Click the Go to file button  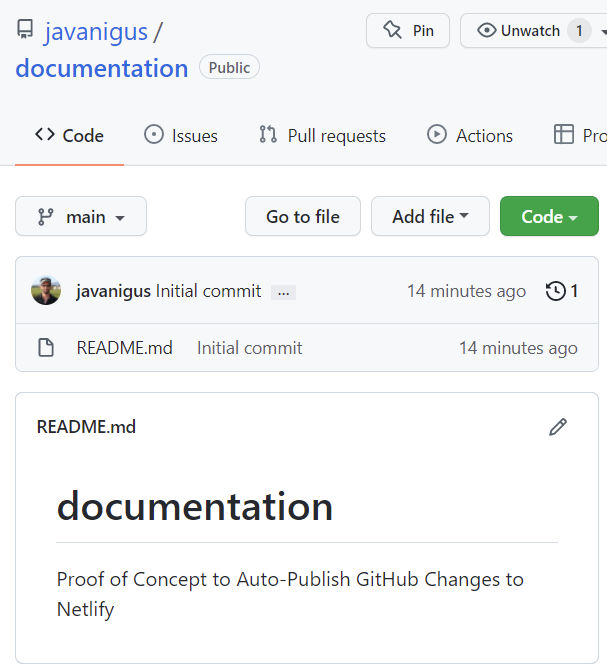click(303, 216)
